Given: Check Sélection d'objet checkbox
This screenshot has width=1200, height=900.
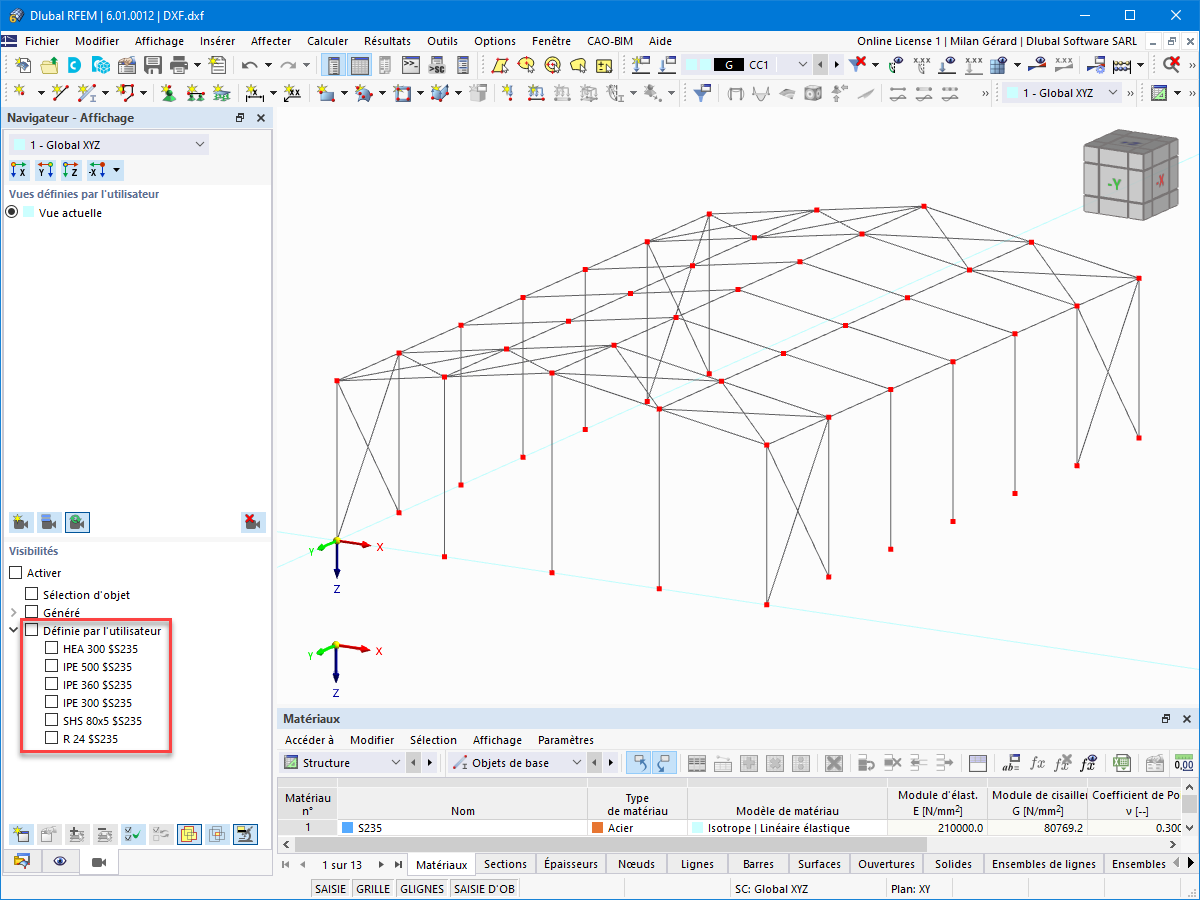Looking at the screenshot, I should tap(32, 594).
